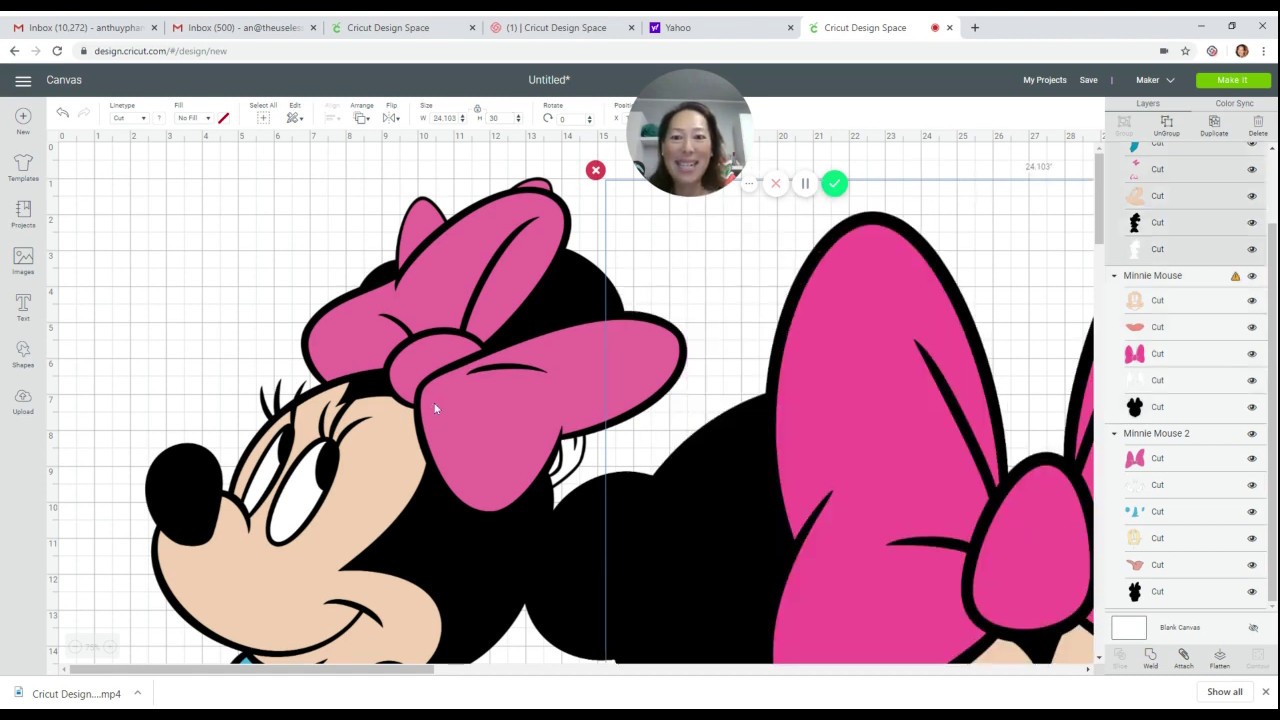Click the Duplicate icon
Image resolution: width=1280 pixels, height=720 pixels.
pyautogui.click(x=1214, y=126)
